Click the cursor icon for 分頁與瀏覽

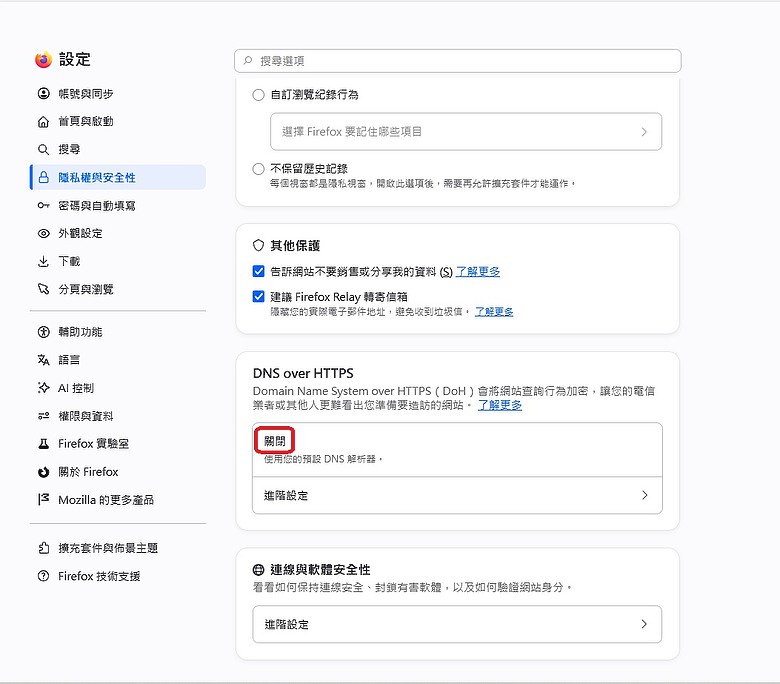(x=44, y=289)
